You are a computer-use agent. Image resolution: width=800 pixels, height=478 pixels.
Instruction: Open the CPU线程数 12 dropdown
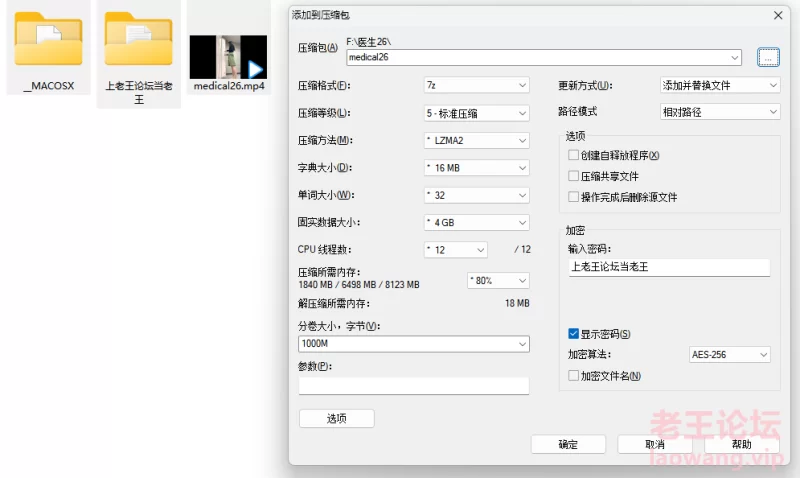click(456, 250)
